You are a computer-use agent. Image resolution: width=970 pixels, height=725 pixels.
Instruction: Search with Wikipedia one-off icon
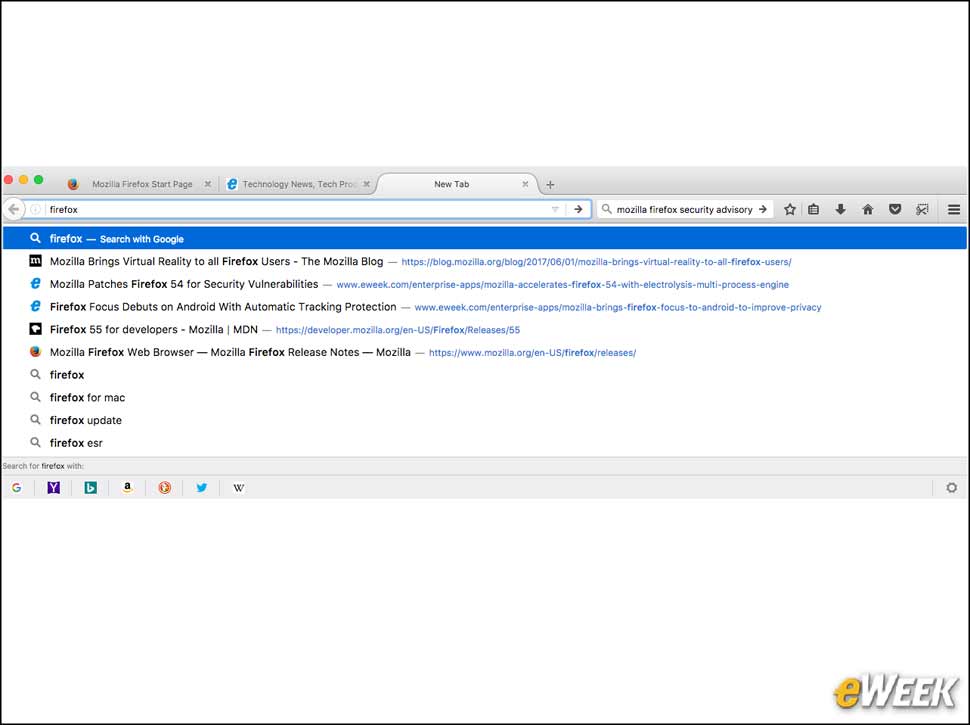pyautogui.click(x=239, y=487)
